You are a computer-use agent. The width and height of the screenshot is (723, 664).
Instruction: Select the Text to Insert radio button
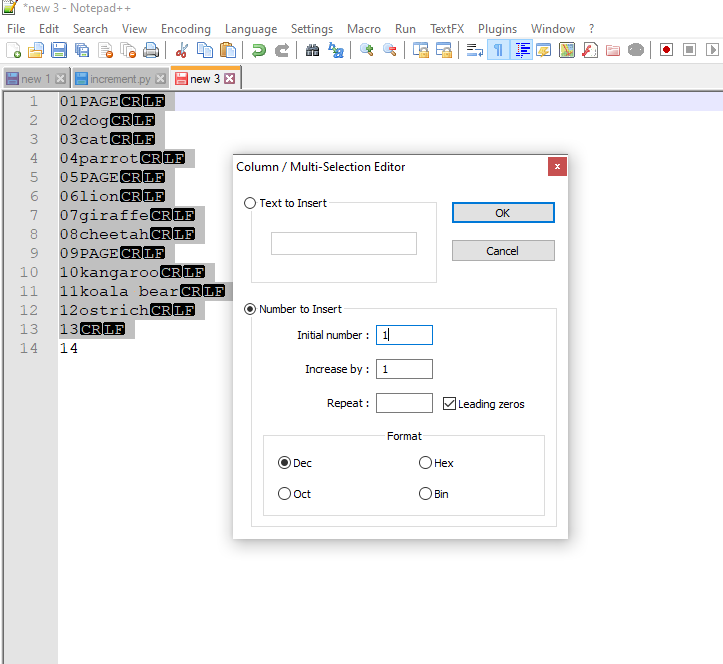tap(250, 203)
